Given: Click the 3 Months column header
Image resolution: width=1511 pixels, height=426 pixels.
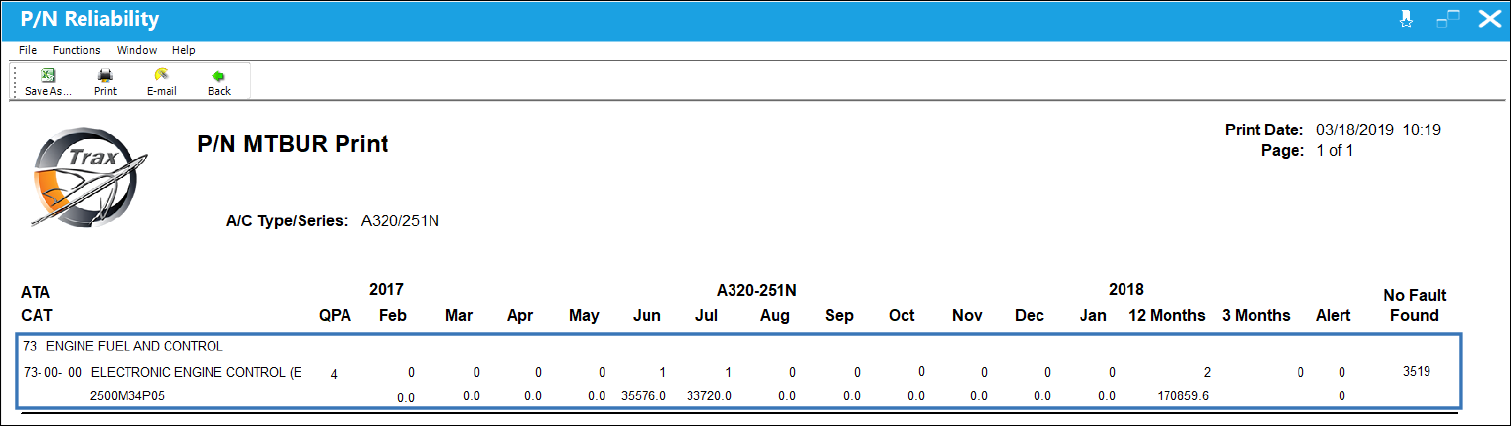Looking at the screenshot, I should coord(1256,315).
